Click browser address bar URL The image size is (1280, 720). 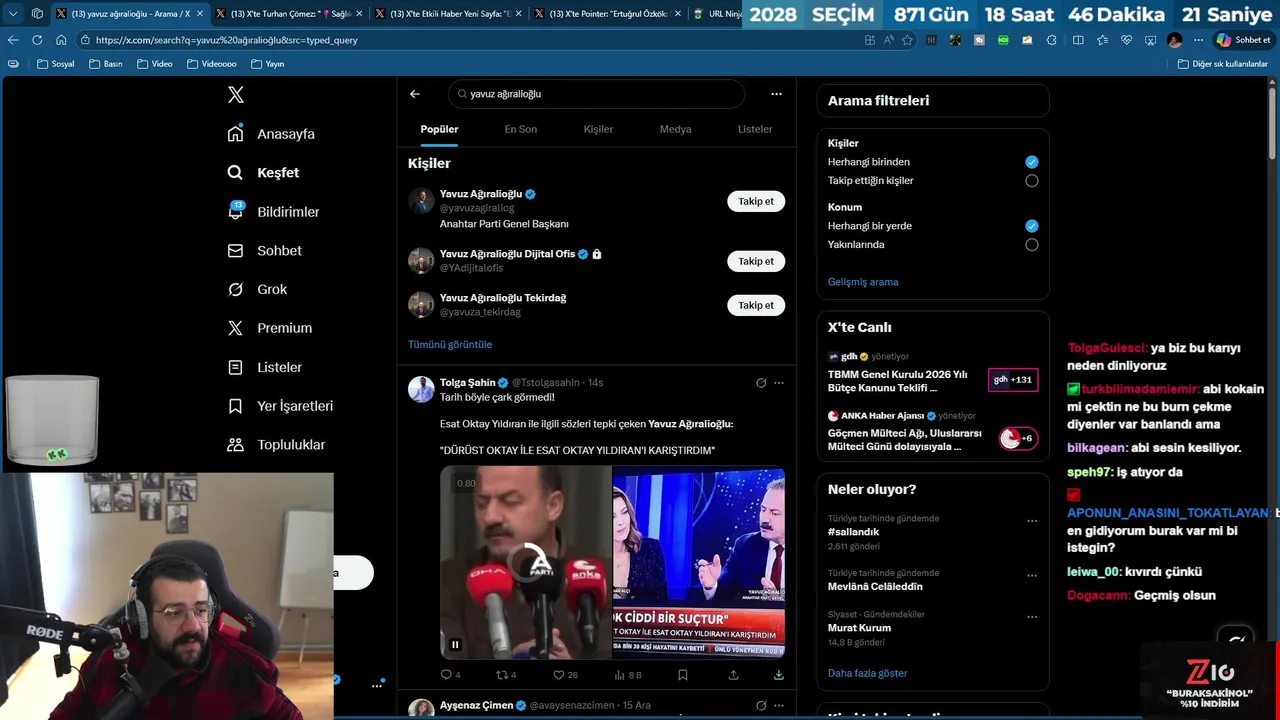pos(227,40)
